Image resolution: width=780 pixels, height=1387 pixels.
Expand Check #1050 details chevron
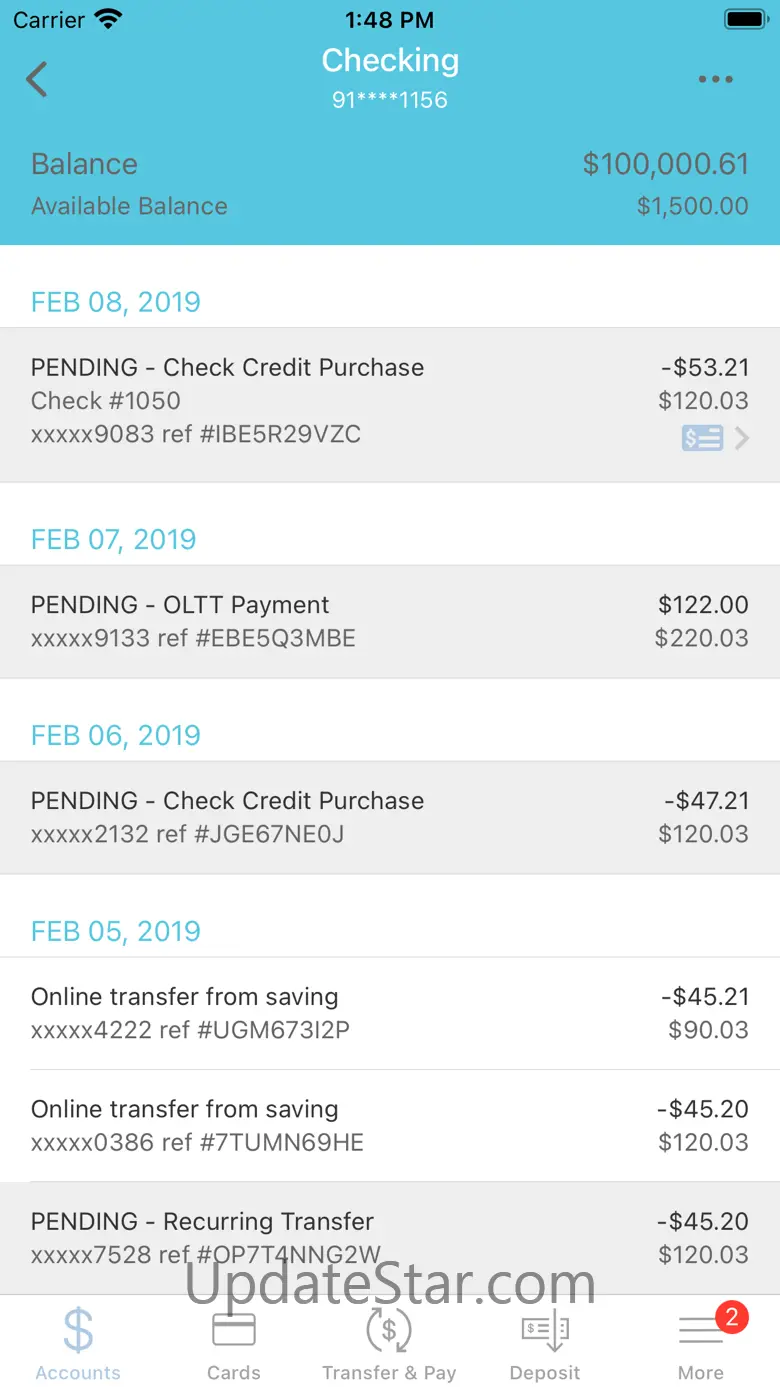[742, 438]
